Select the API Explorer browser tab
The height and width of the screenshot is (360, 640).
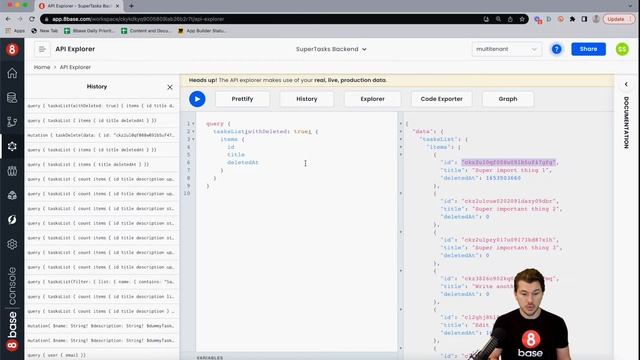pos(80,6)
